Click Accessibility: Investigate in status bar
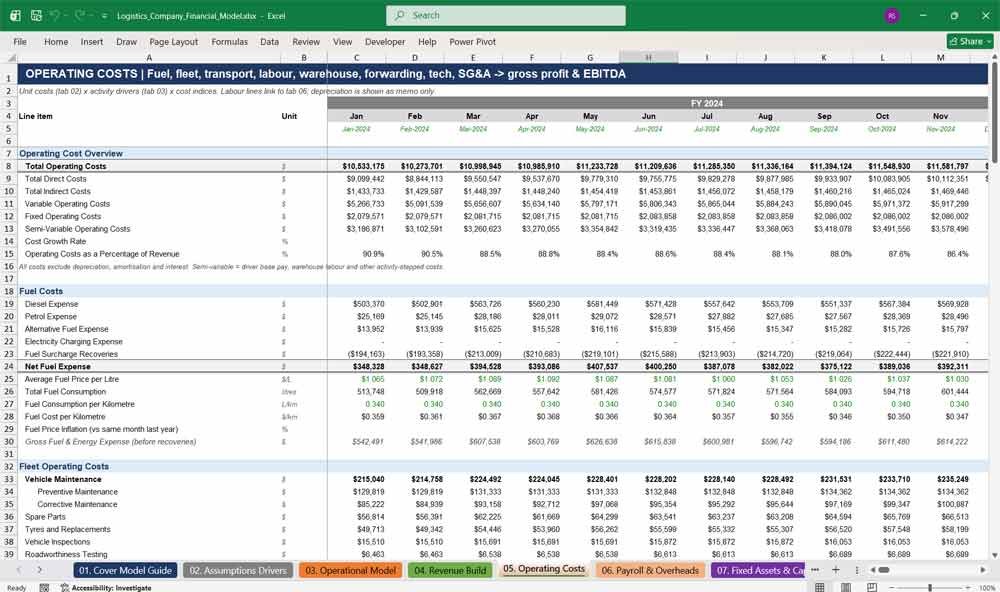Screen dimensions: 1000x592 [x=106, y=588]
